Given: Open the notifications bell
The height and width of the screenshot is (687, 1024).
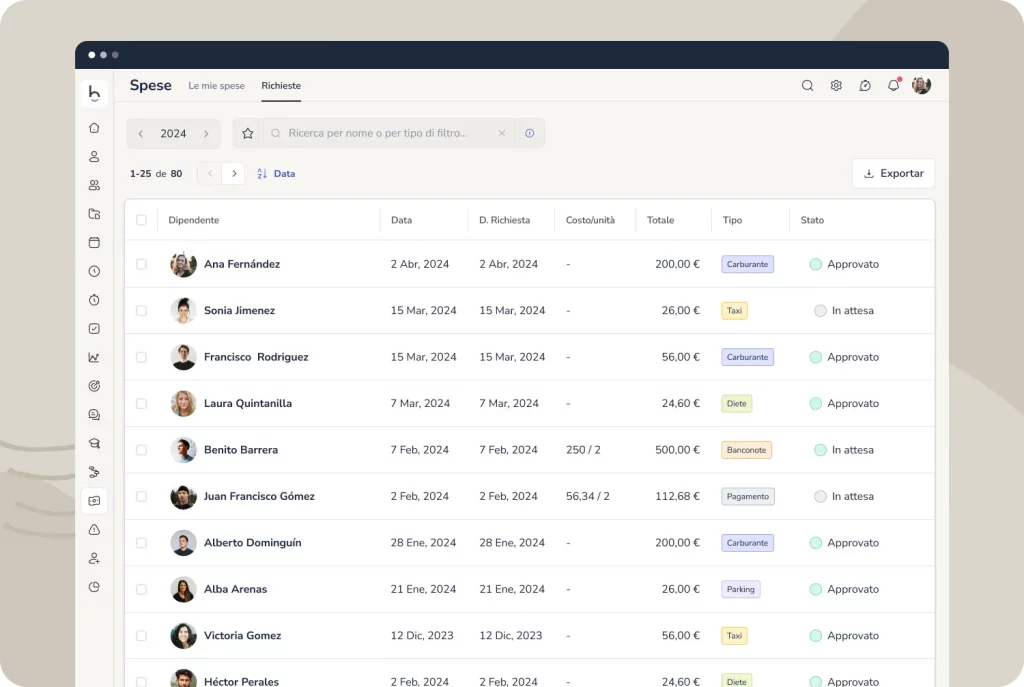Looking at the screenshot, I should click(x=893, y=86).
